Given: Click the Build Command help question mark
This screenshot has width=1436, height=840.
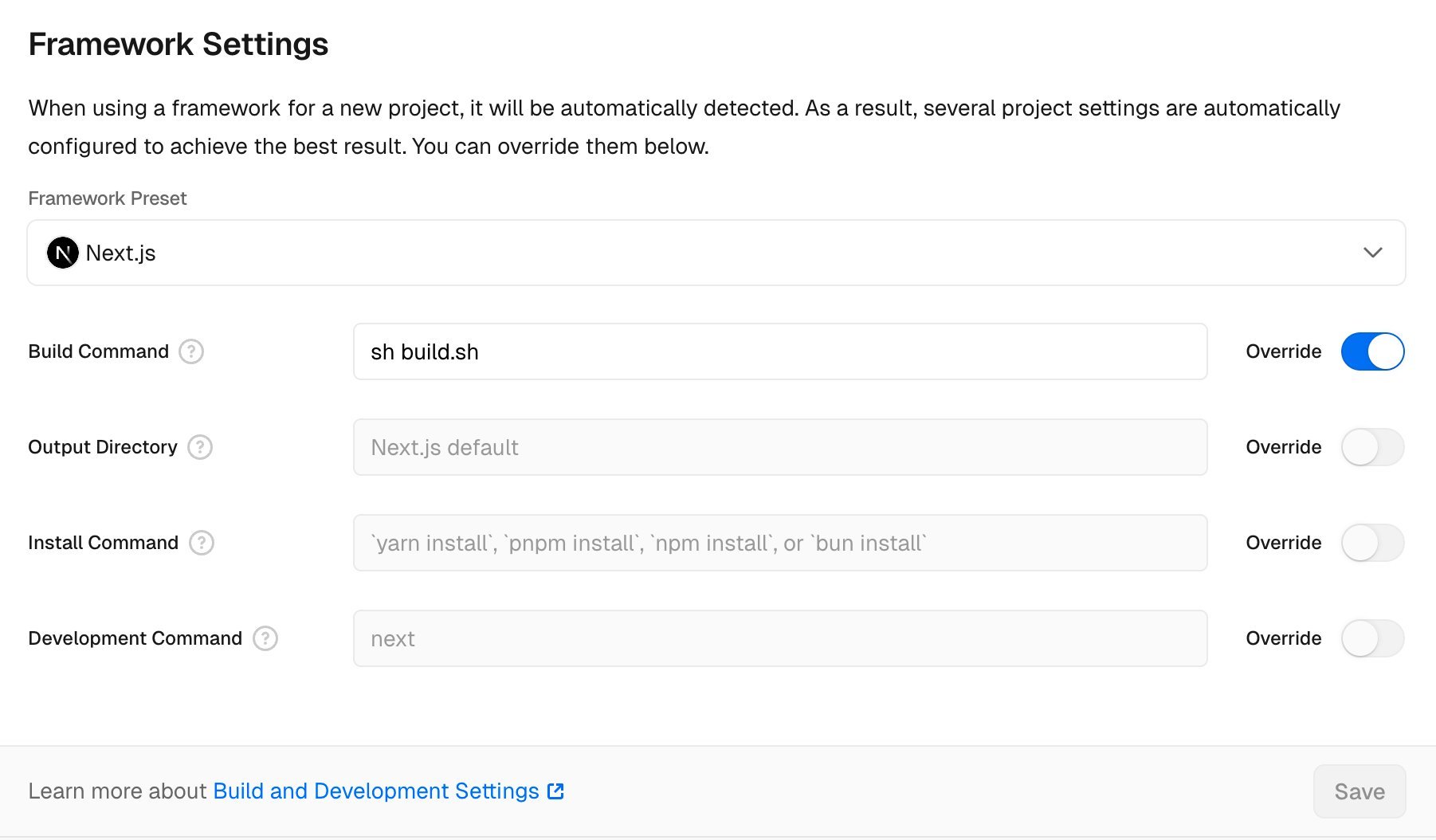Looking at the screenshot, I should (x=191, y=351).
